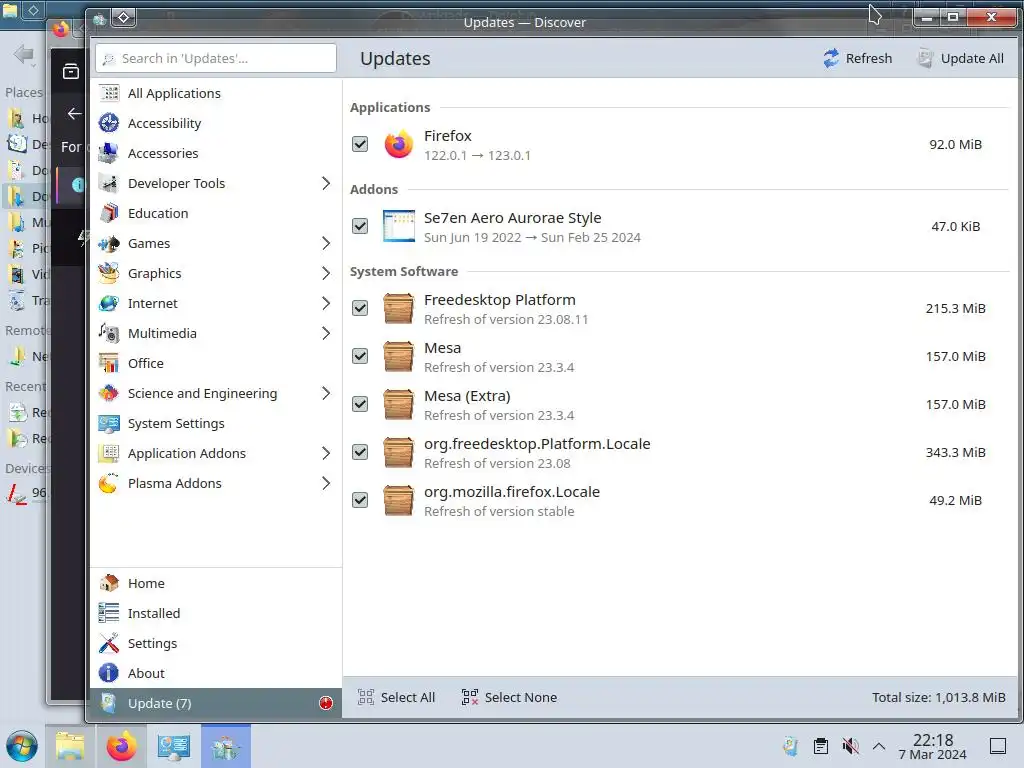The image size is (1024, 768).
Task: Expand the Plasma Addons arrow
Action: tap(326, 483)
